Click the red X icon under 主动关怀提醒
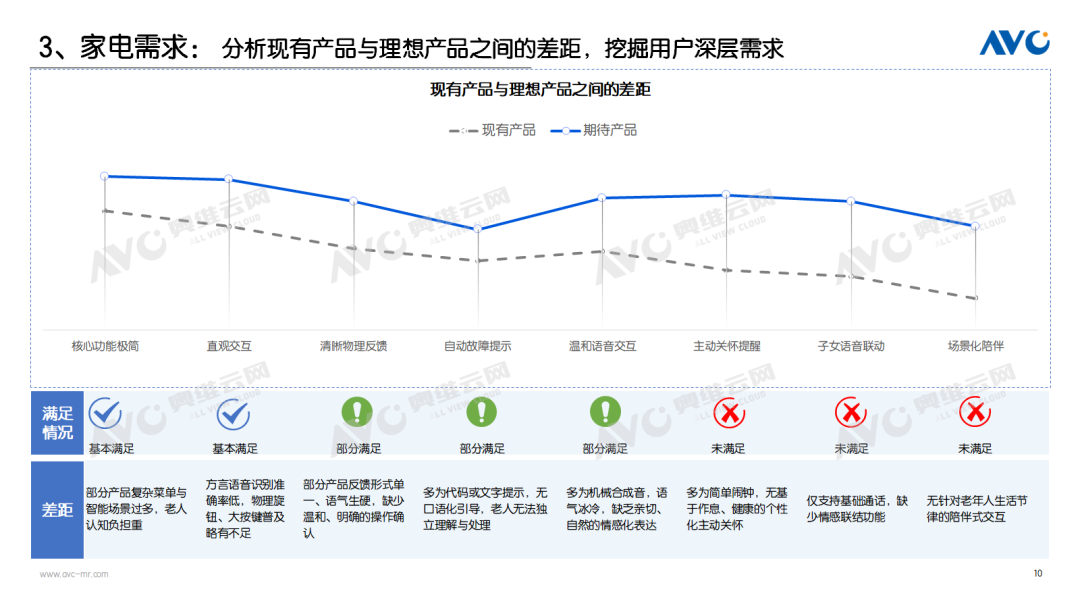The height and width of the screenshot is (608, 1080). tap(729, 412)
